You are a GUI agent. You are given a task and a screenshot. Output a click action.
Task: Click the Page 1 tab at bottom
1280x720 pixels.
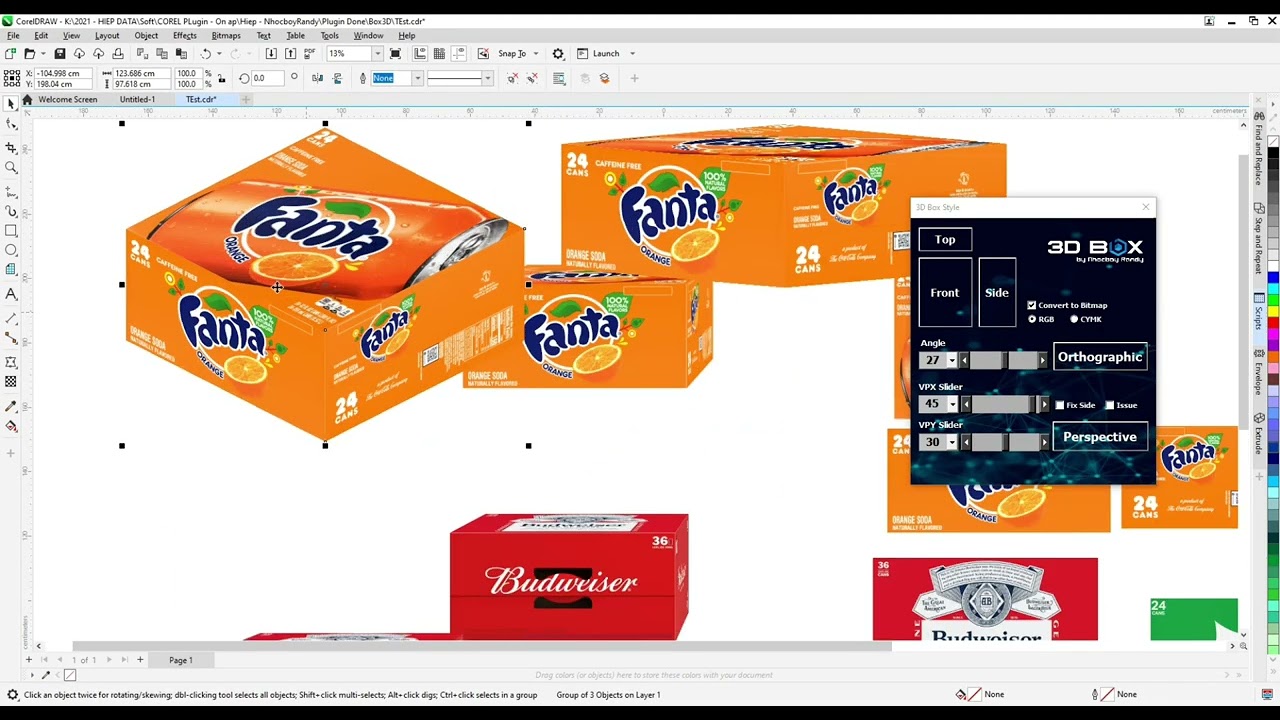180,660
